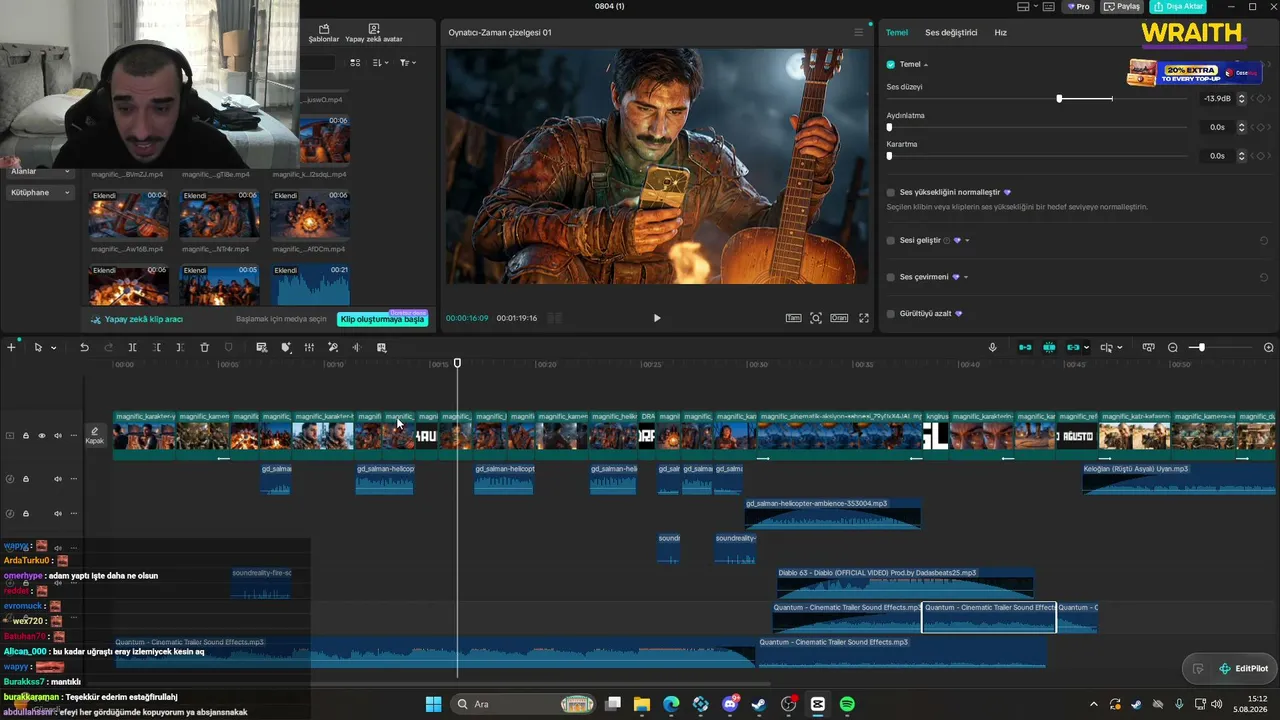
Task: Zoom out the timeline
Action: click(x=1173, y=347)
